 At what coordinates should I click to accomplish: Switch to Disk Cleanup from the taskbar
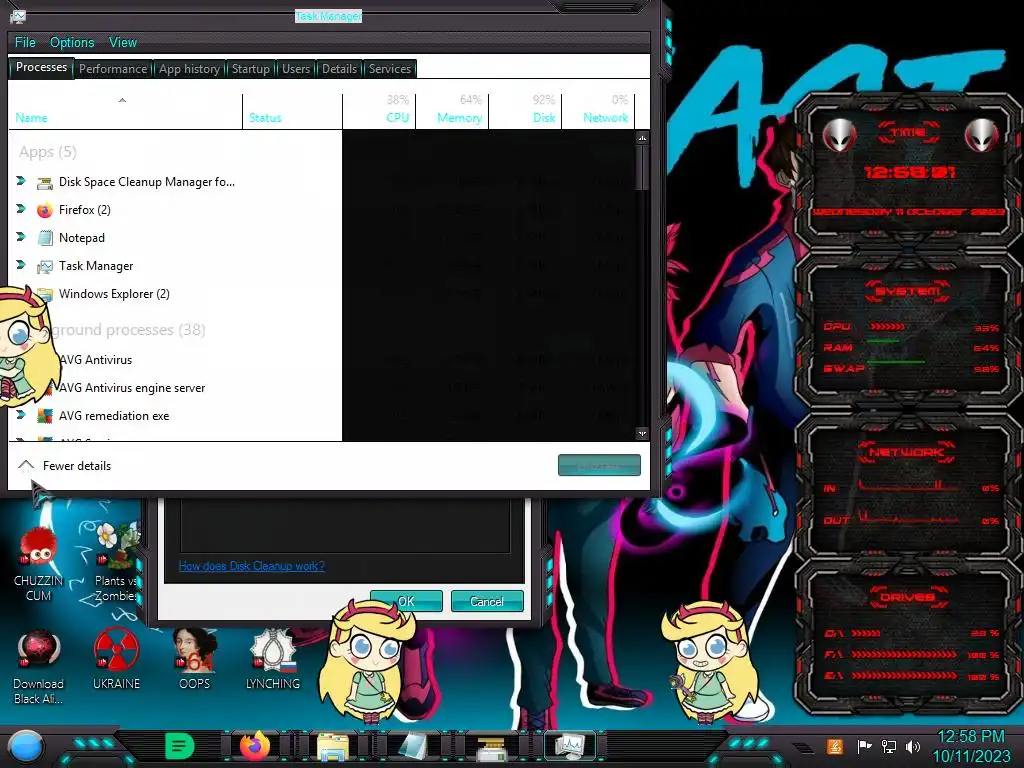pos(491,747)
